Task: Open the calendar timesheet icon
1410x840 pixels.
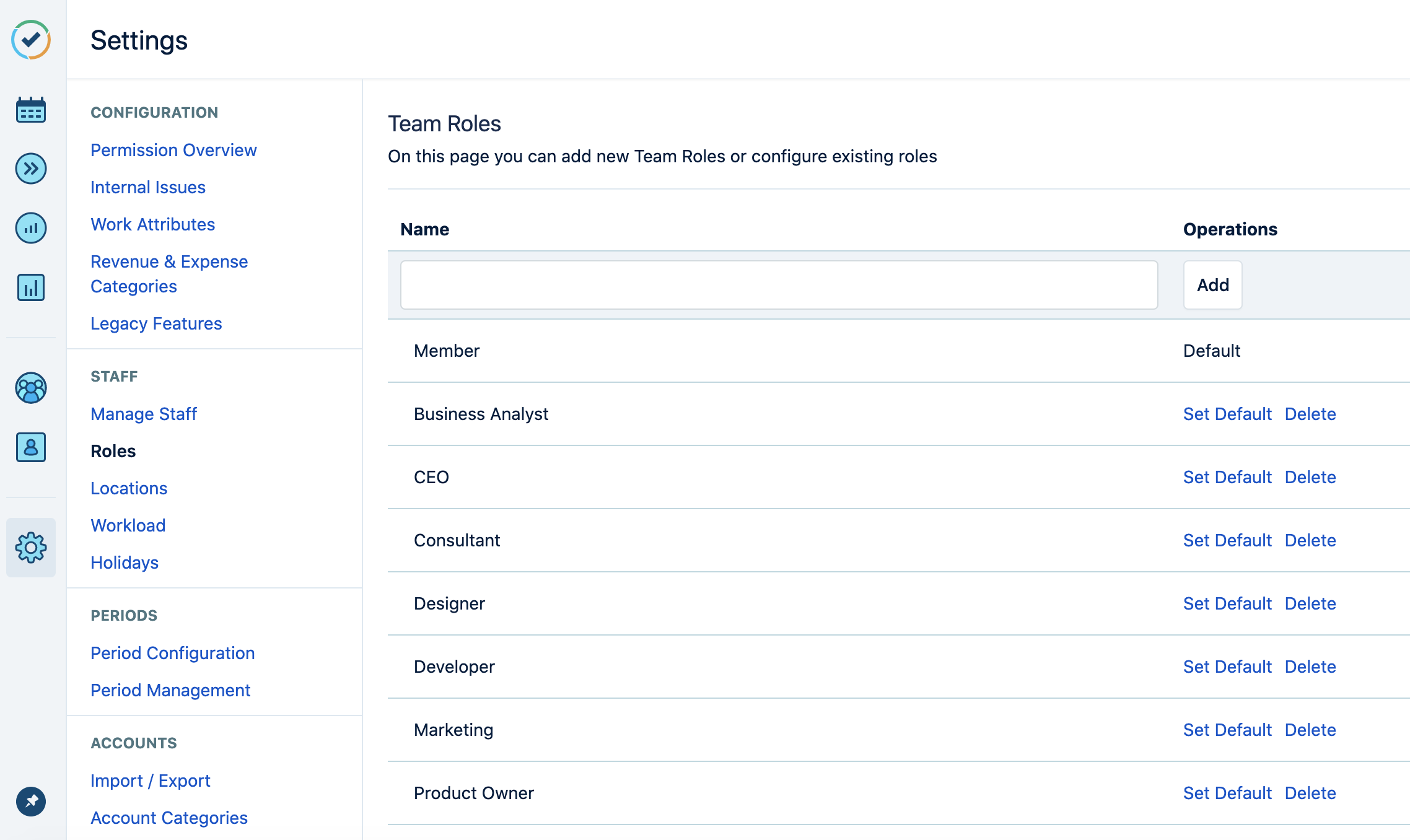Action: coord(31,110)
